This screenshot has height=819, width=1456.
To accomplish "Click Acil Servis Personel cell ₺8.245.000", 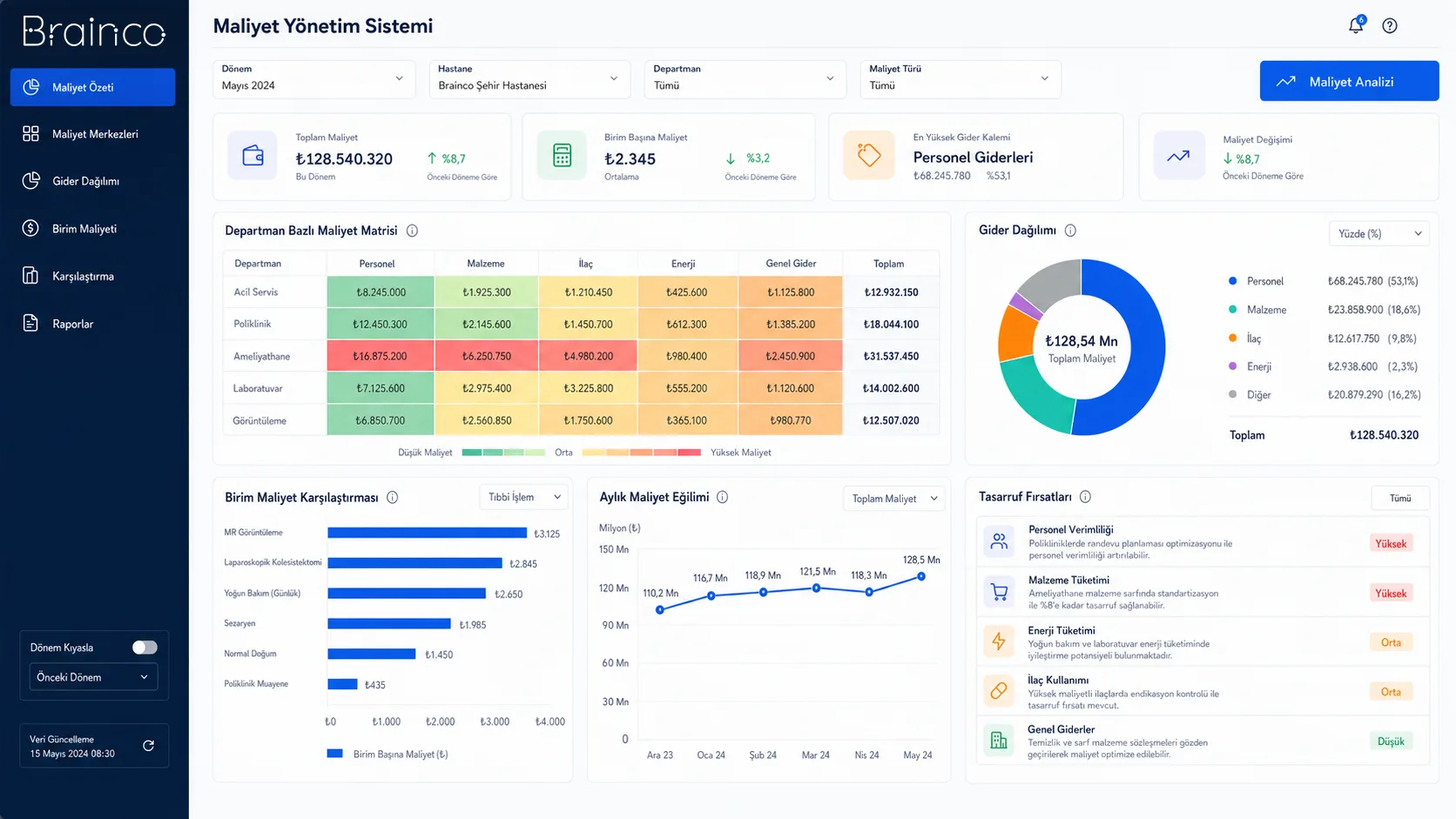I will tap(381, 292).
